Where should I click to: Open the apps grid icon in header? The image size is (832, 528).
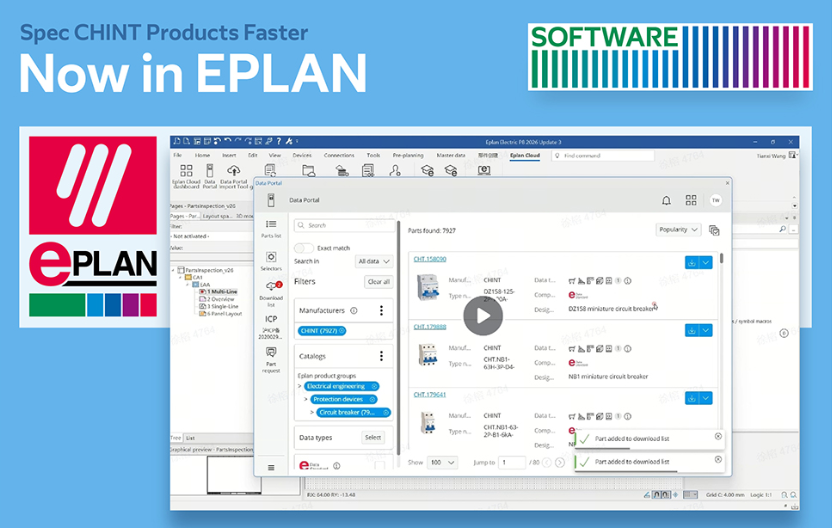coord(691,200)
